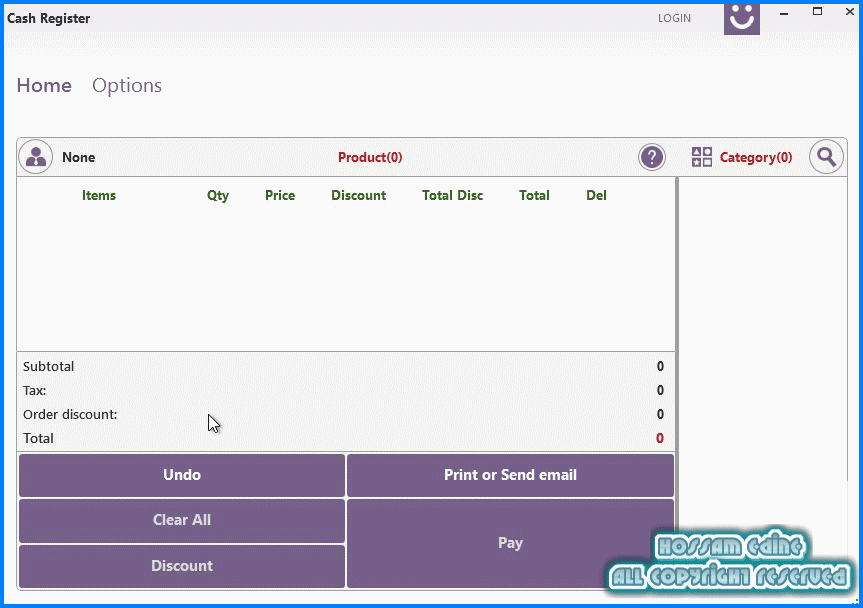Viewport: 863px width, 608px height.
Task: Click the Subtotal label
Action: [48, 366]
